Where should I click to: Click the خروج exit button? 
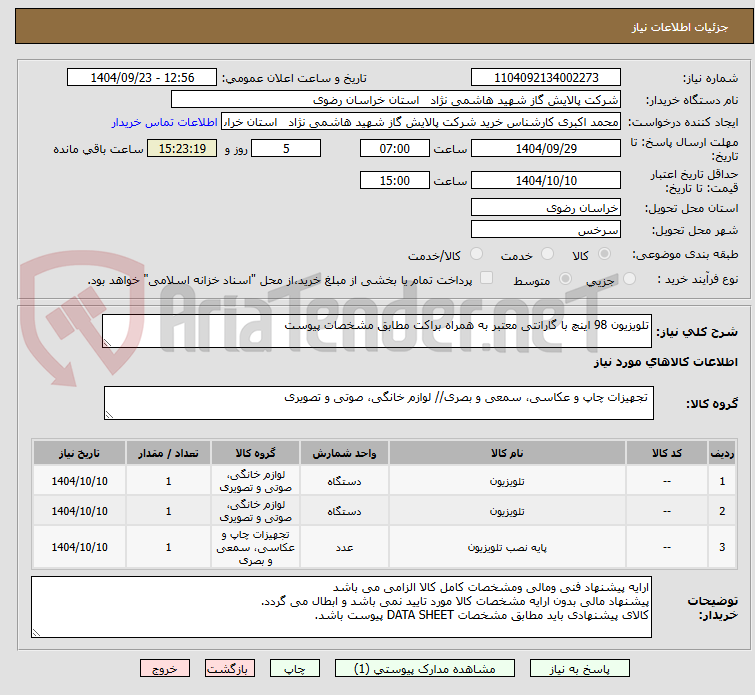click(x=165, y=669)
